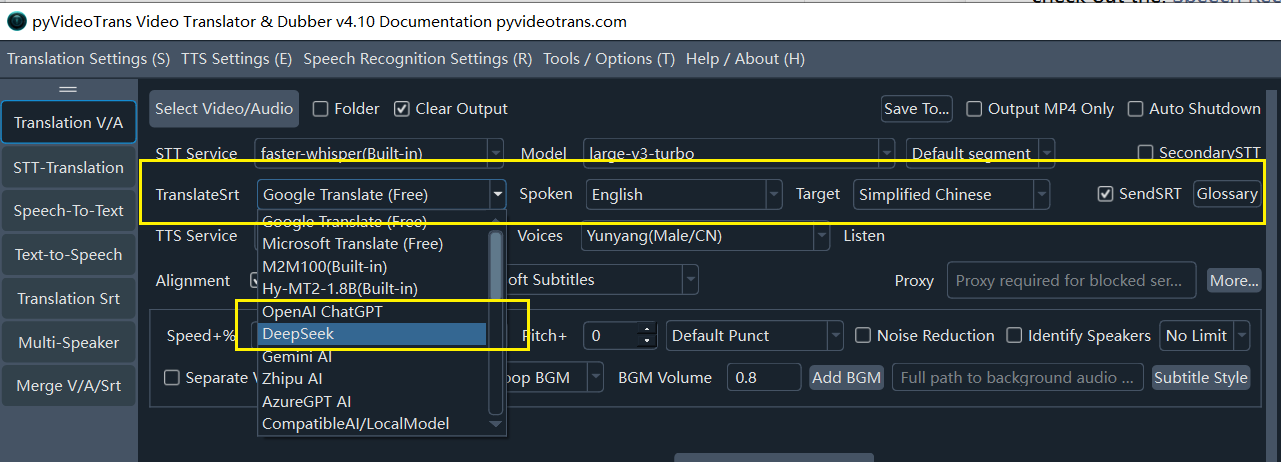Enable the Noise Reduction checkbox
1281x462 pixels.
863,336
